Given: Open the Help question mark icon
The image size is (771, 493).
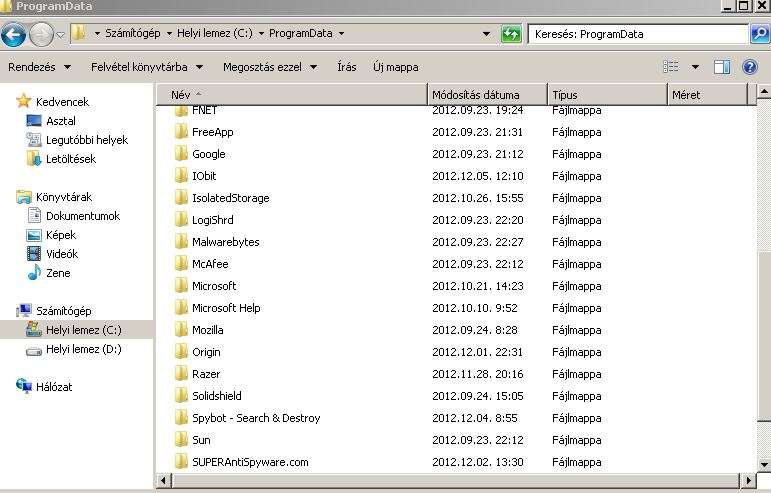Looking at the screenshot, I should (750, 67).
